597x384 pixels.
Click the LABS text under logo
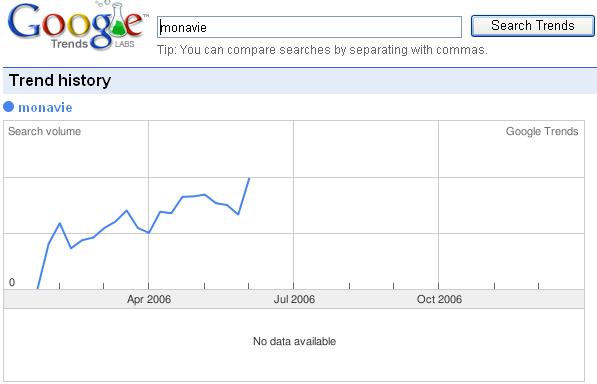[125, 44]
